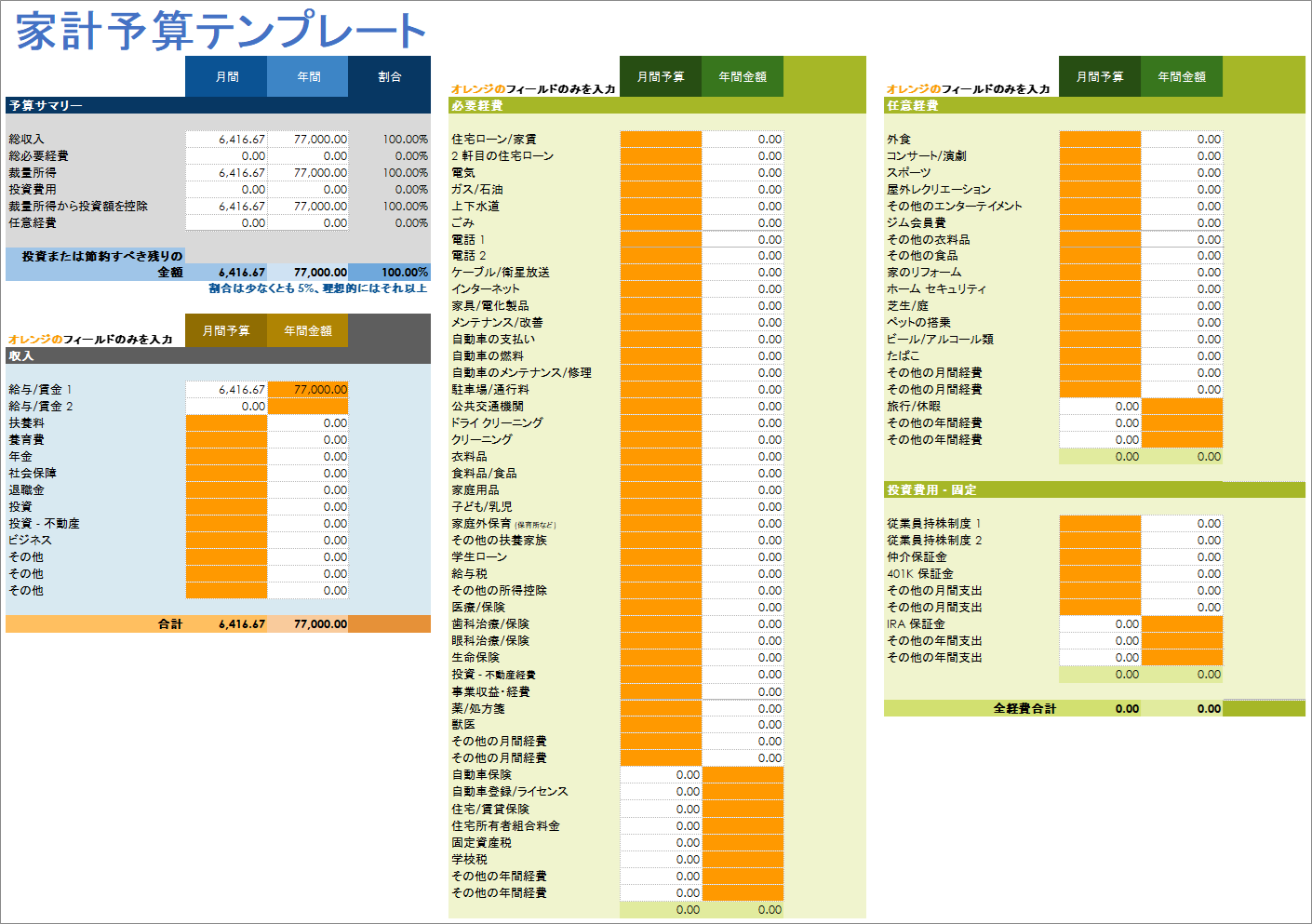Screen dimensions: 1312x924
Task: Click orange monthly cell for 獣医
Action: coord(661,724)
